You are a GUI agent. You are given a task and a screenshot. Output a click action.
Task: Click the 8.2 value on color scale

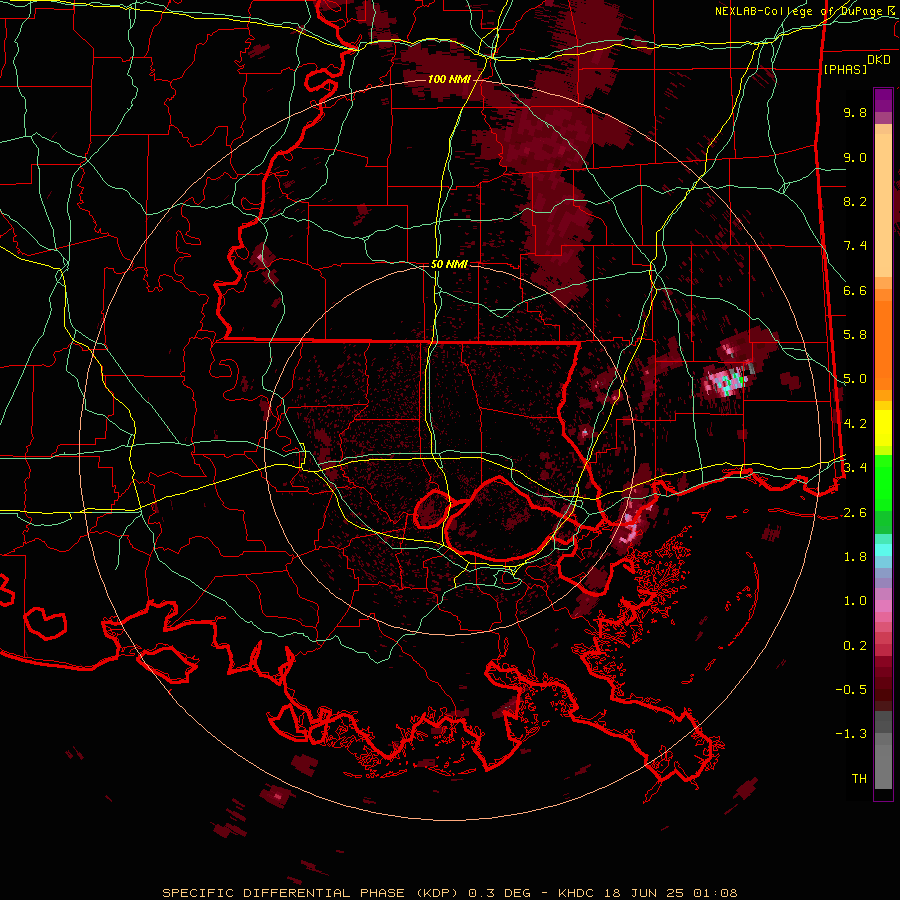[855, 201]
